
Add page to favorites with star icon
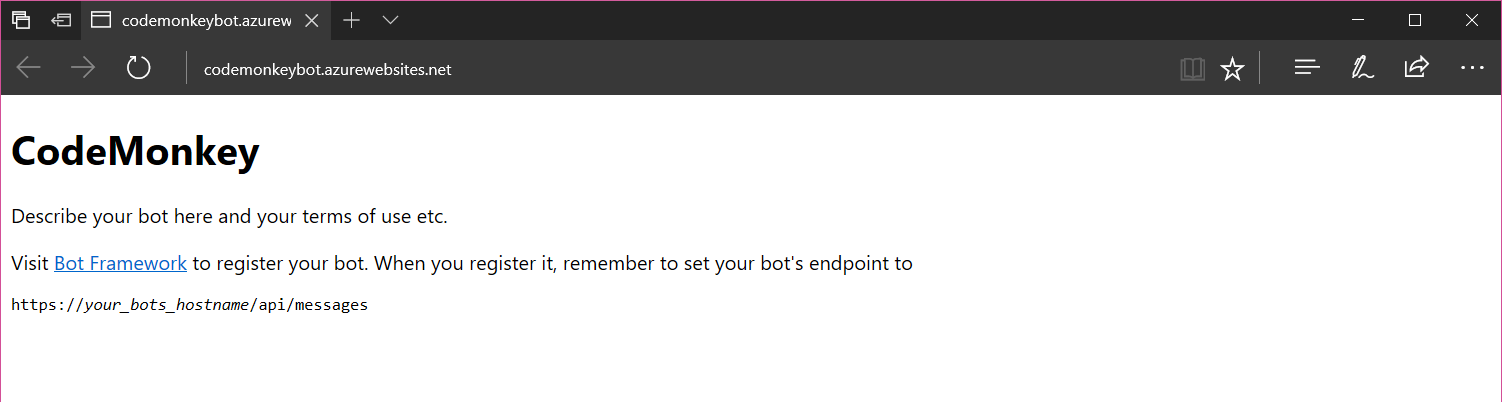(1232, 68)
